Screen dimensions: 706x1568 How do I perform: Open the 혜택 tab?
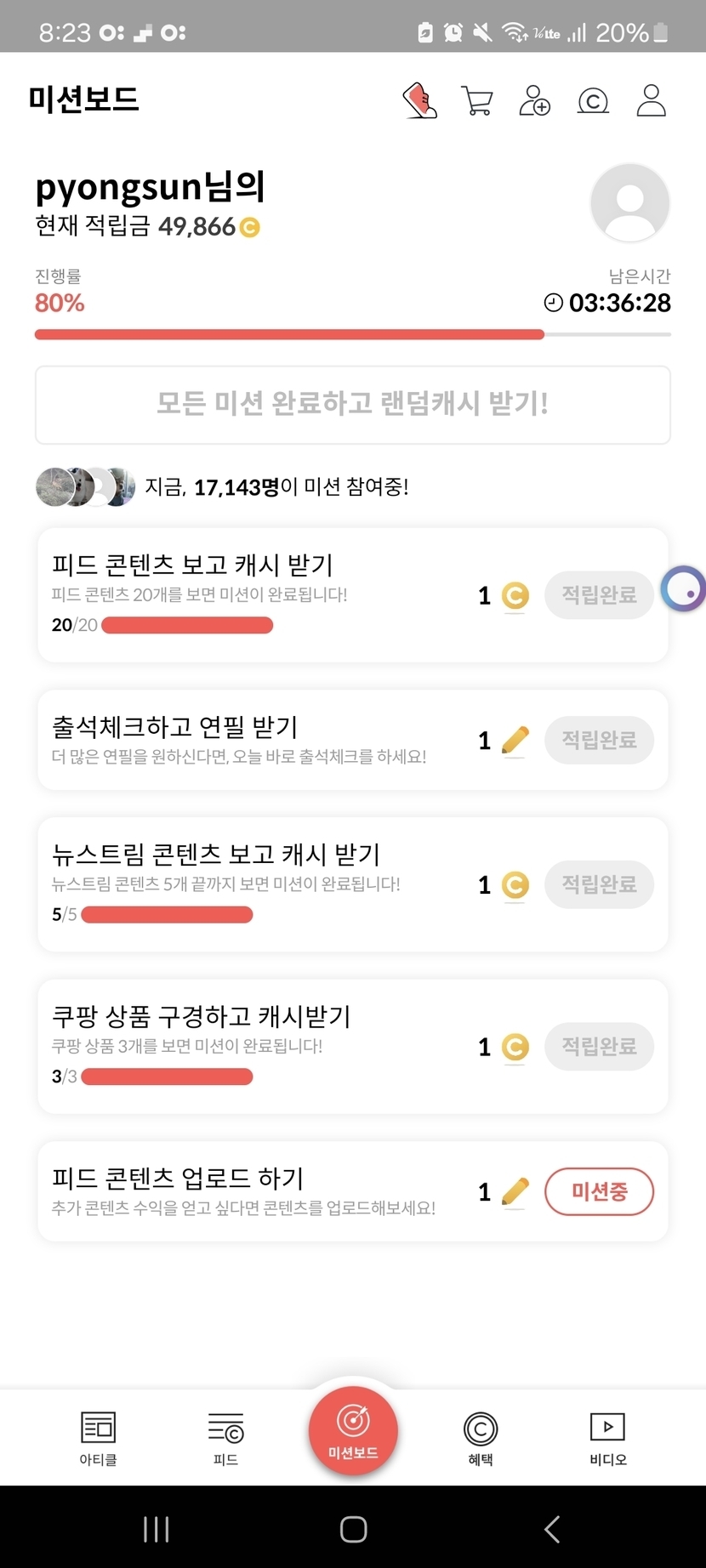pos(481,1438)
